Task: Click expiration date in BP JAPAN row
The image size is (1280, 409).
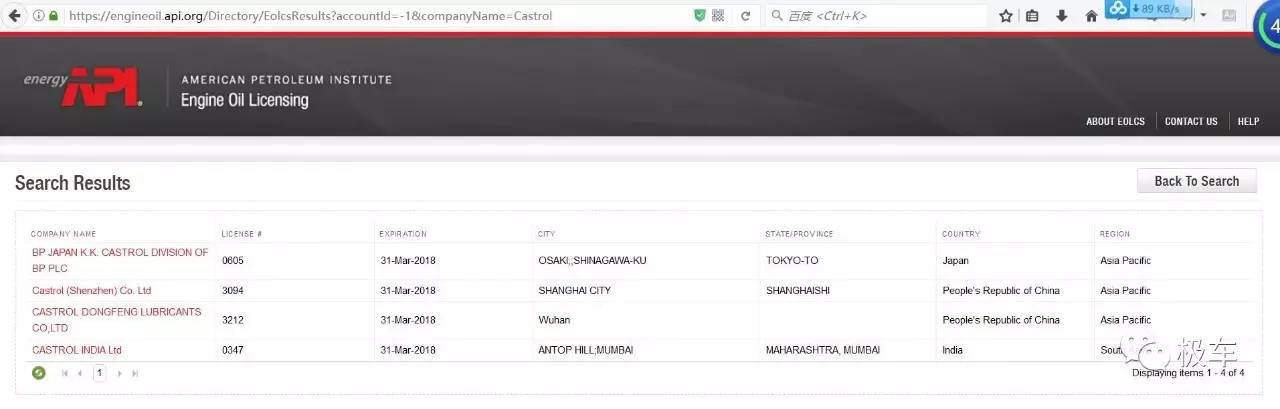Action: pos(407,261)
